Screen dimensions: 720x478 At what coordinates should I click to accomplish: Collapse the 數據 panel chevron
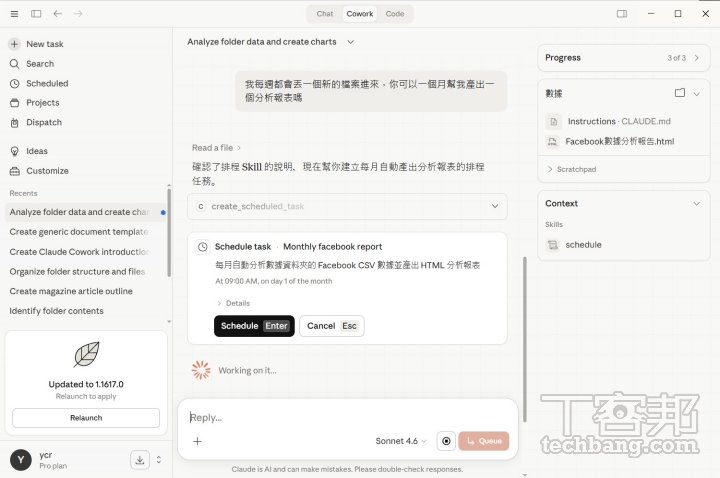point(697,94)
